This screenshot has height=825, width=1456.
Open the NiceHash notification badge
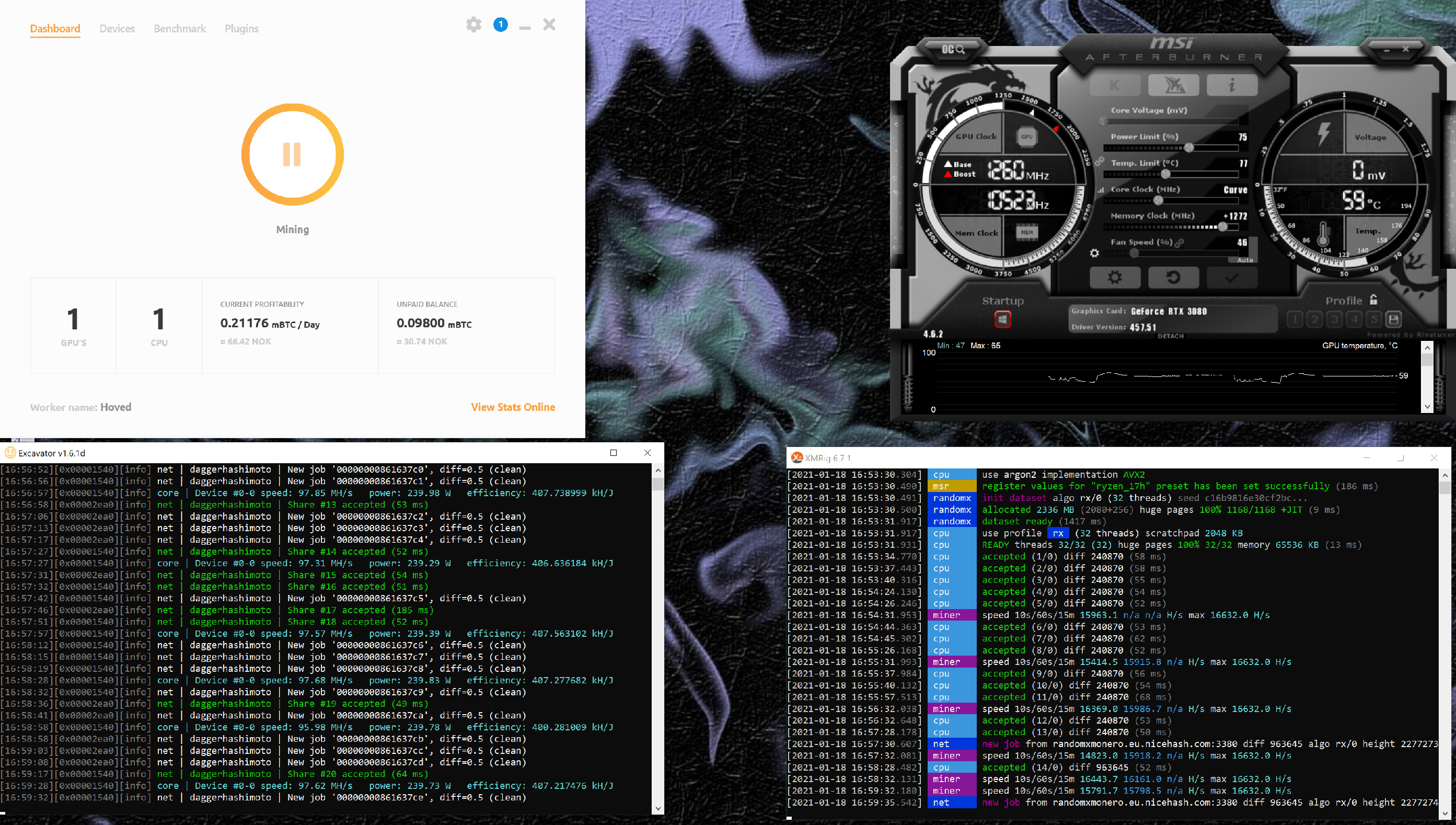(501, 25)
